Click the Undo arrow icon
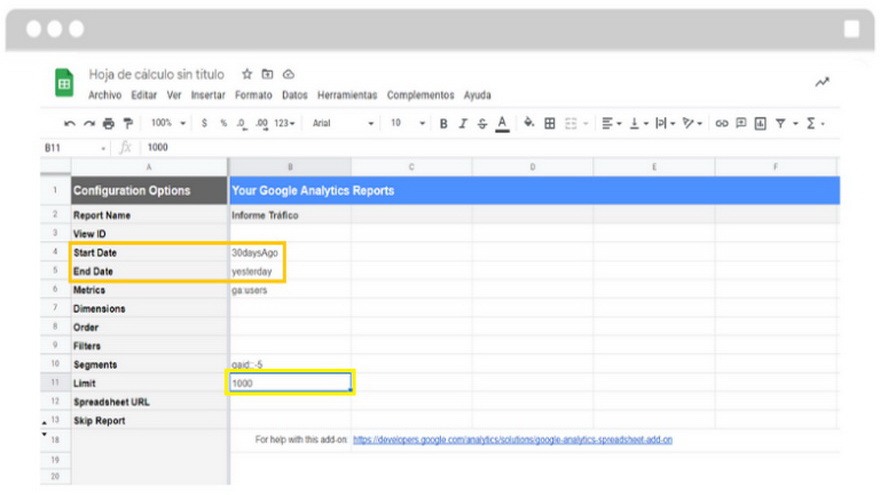The height and width of the screenshot is (495, 880). (x=70, y=123)
